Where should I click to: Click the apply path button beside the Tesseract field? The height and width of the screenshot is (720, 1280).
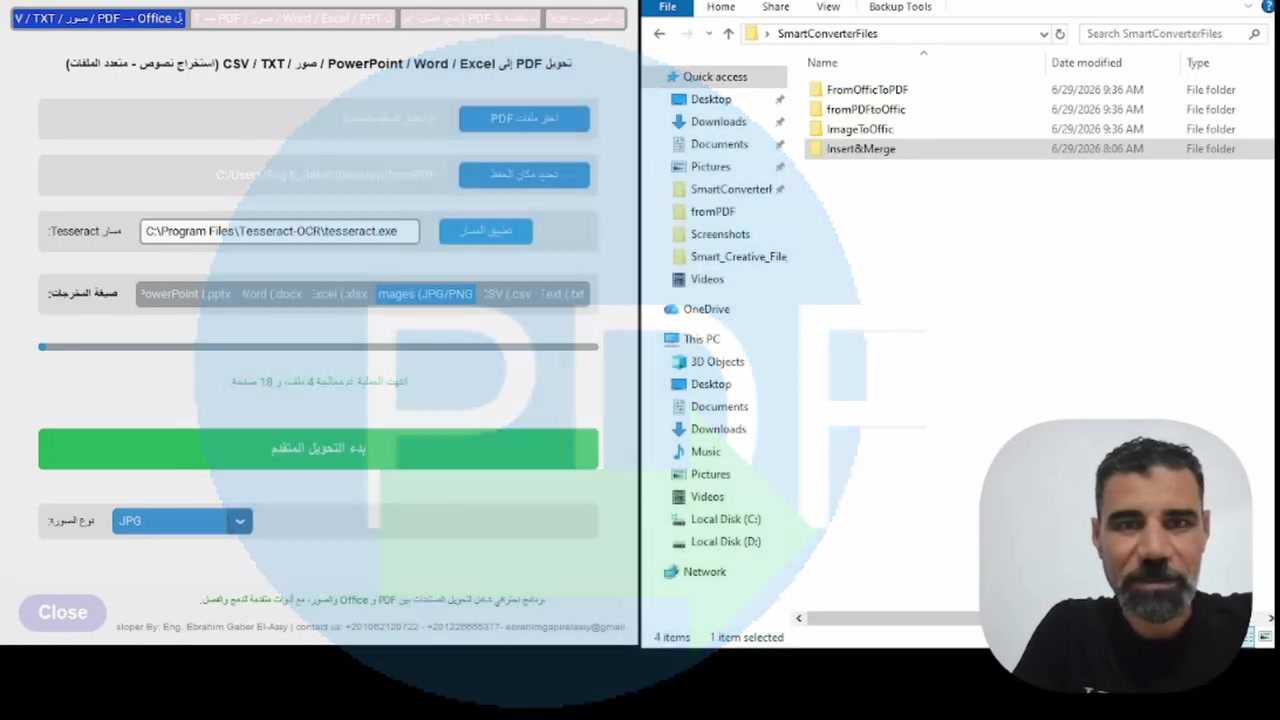tap(486, 231)
